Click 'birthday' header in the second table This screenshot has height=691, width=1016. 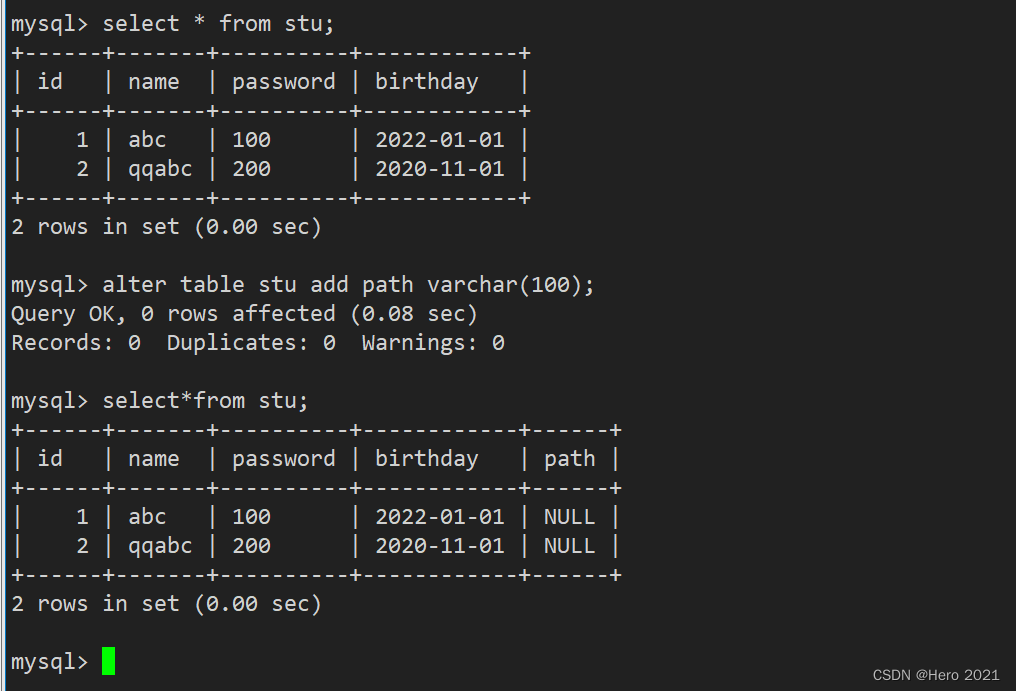(x=426, y=459)
